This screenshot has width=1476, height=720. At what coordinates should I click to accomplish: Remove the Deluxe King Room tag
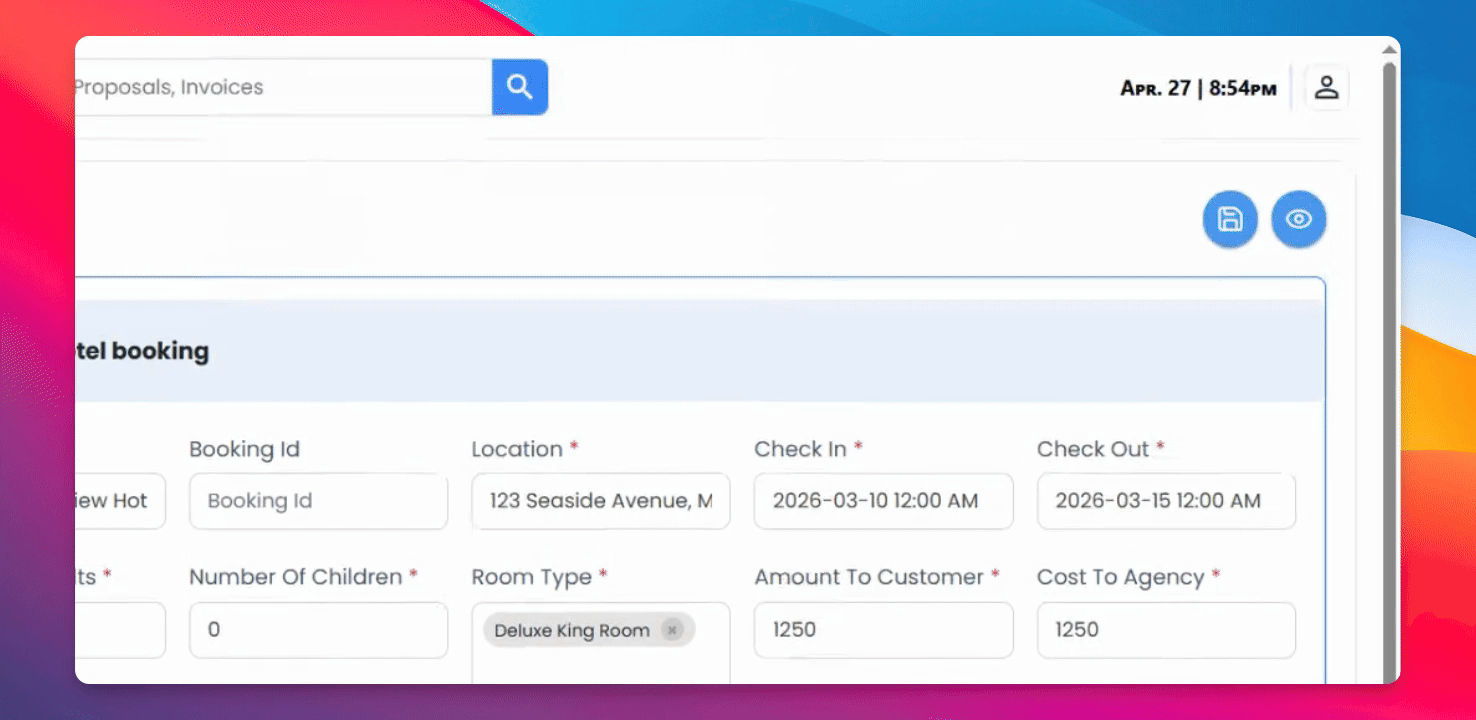(x=672, y=630)
